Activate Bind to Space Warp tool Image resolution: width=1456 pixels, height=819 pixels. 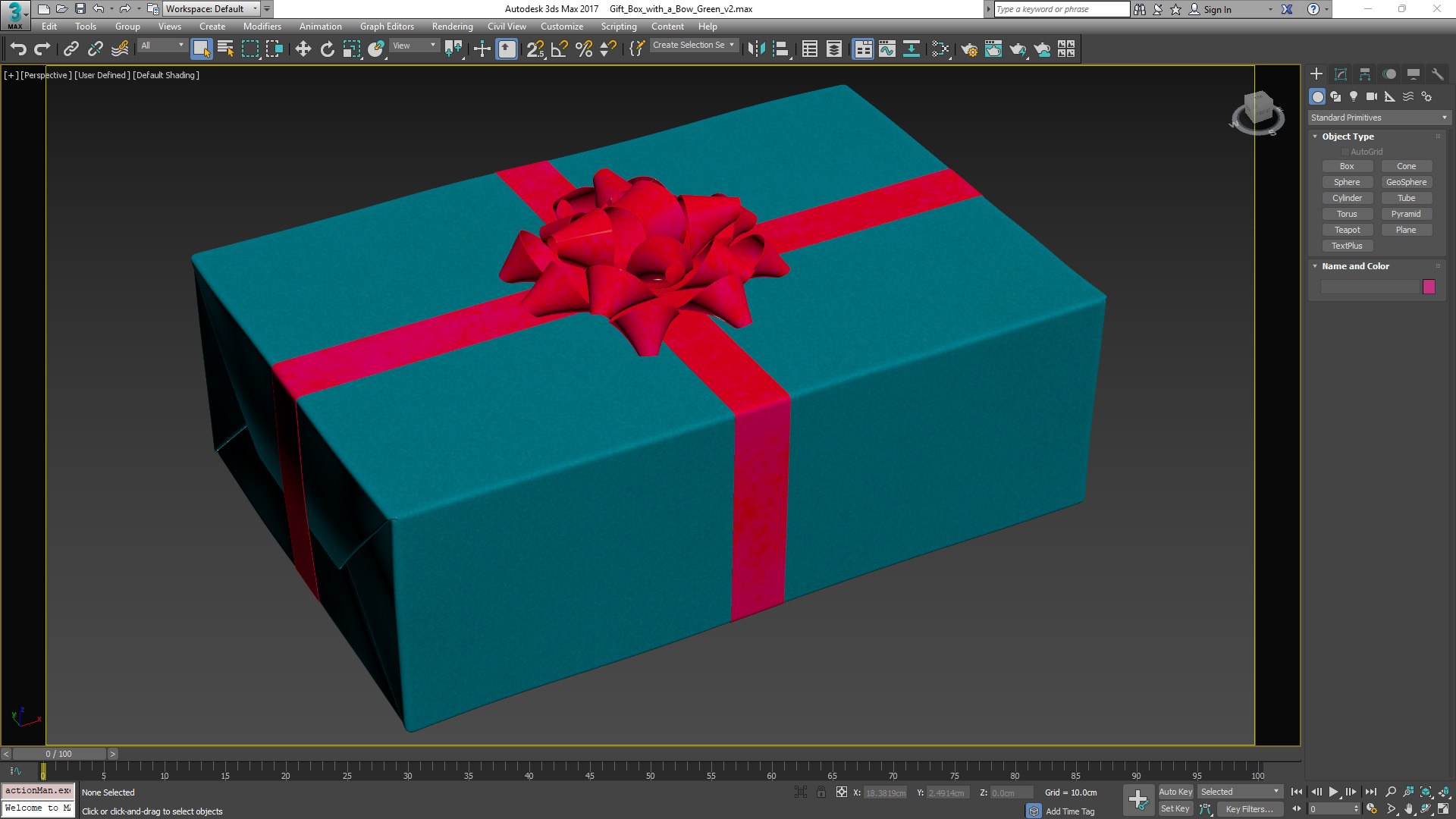[x=120, y=49]
